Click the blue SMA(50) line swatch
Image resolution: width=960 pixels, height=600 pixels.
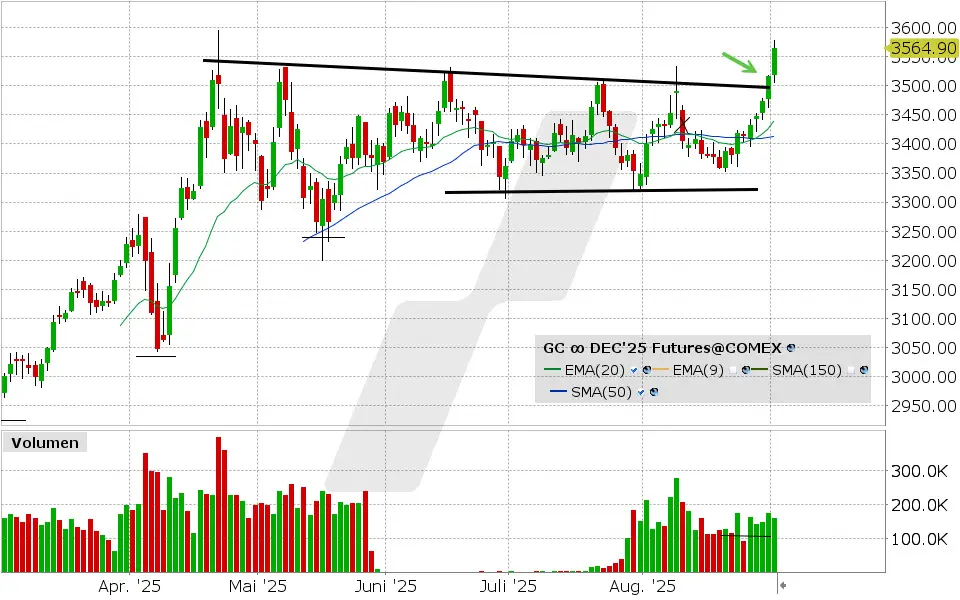point(558,391)
